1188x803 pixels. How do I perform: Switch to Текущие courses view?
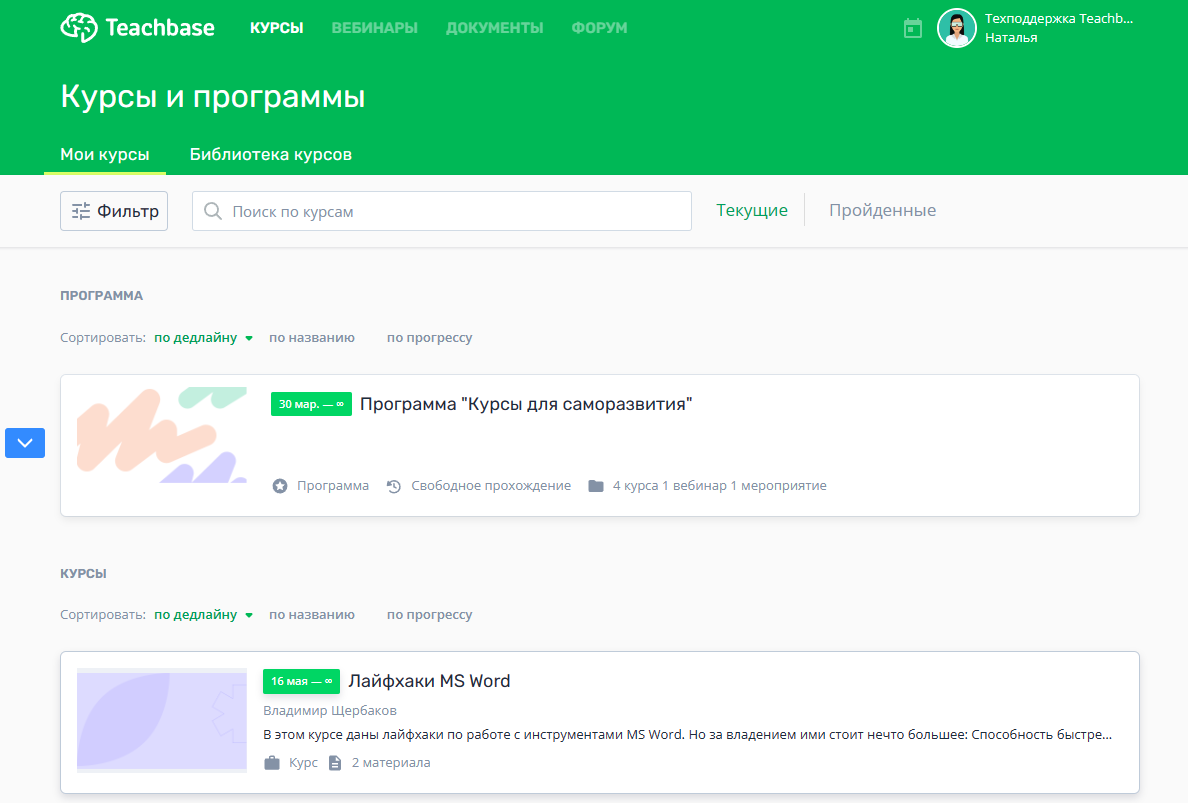752,210
